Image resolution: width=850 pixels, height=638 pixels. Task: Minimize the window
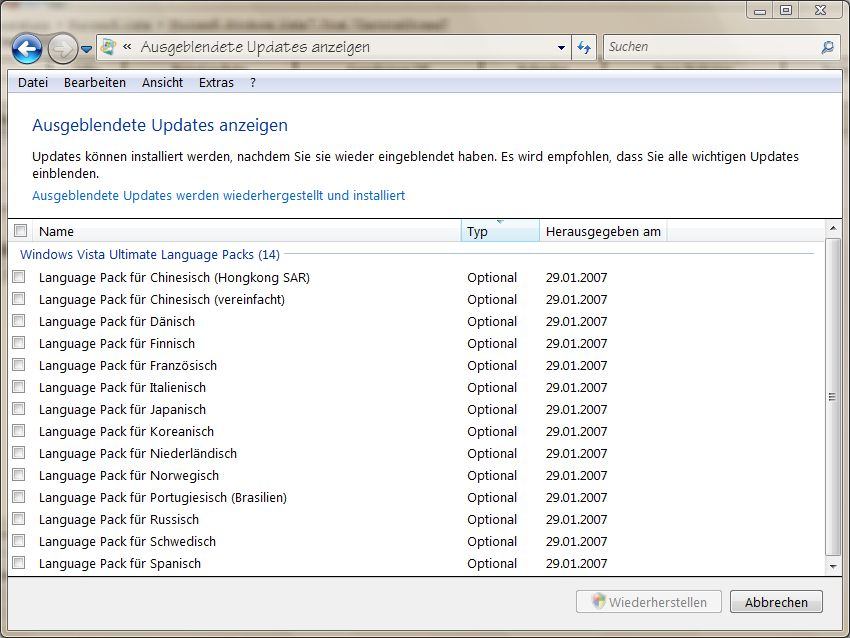[x=759, y=10]
